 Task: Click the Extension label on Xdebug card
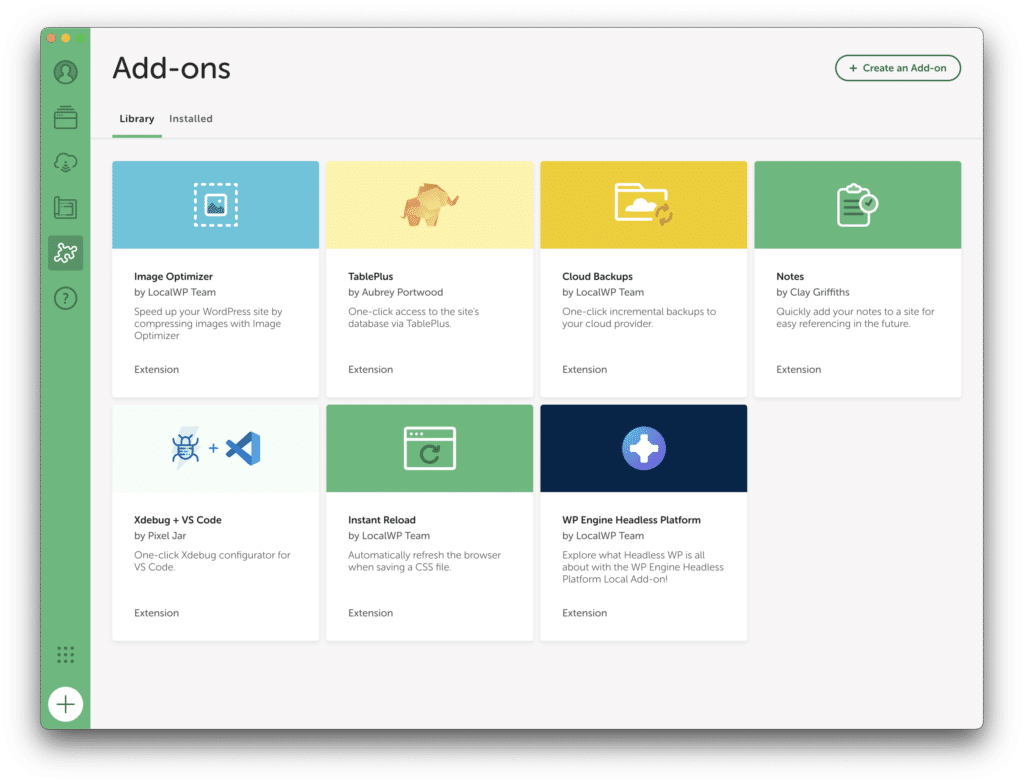157,613
